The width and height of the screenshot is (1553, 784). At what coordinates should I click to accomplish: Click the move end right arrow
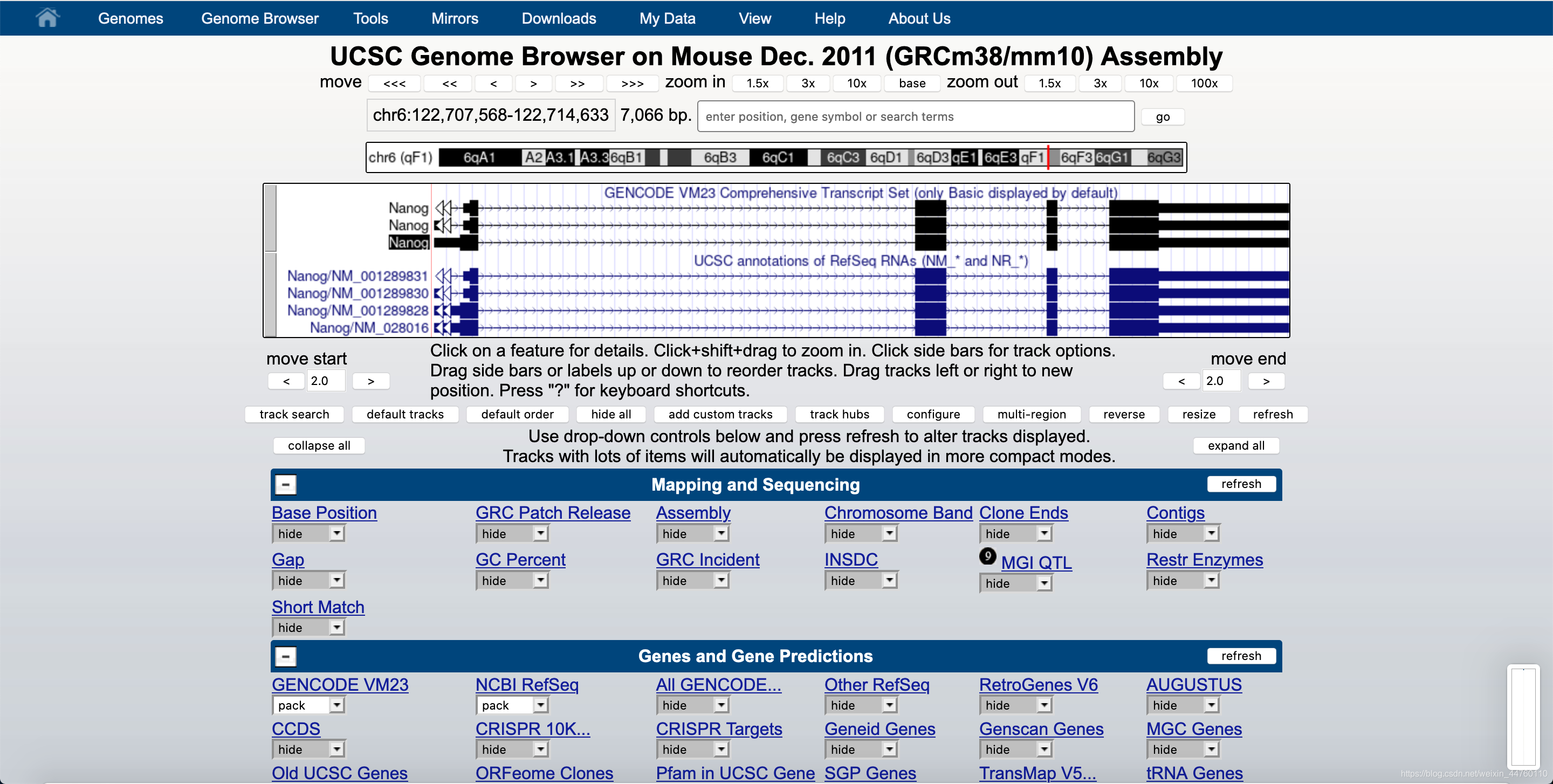(1266, 381)
